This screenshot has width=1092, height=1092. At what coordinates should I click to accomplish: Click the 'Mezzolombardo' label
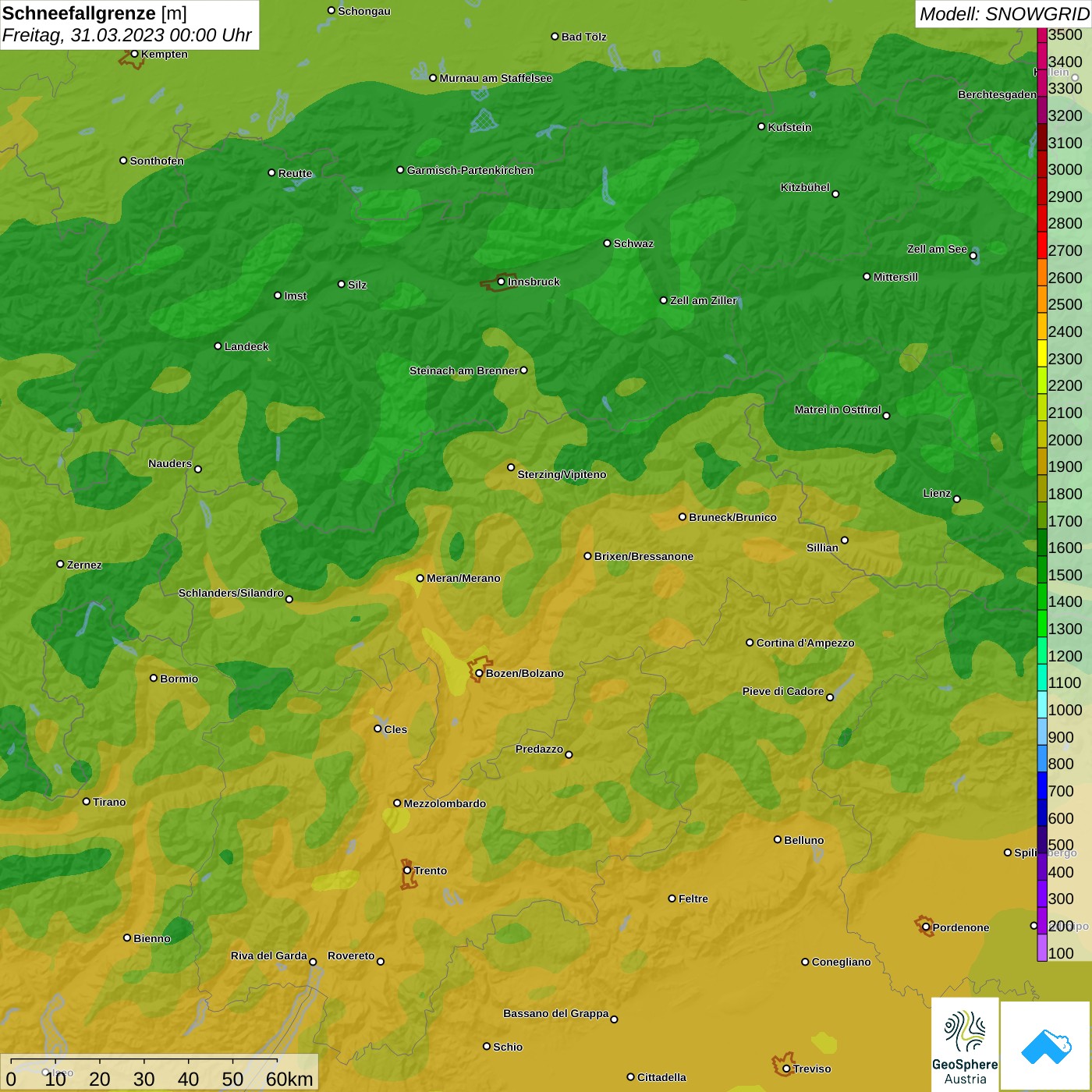445,803
